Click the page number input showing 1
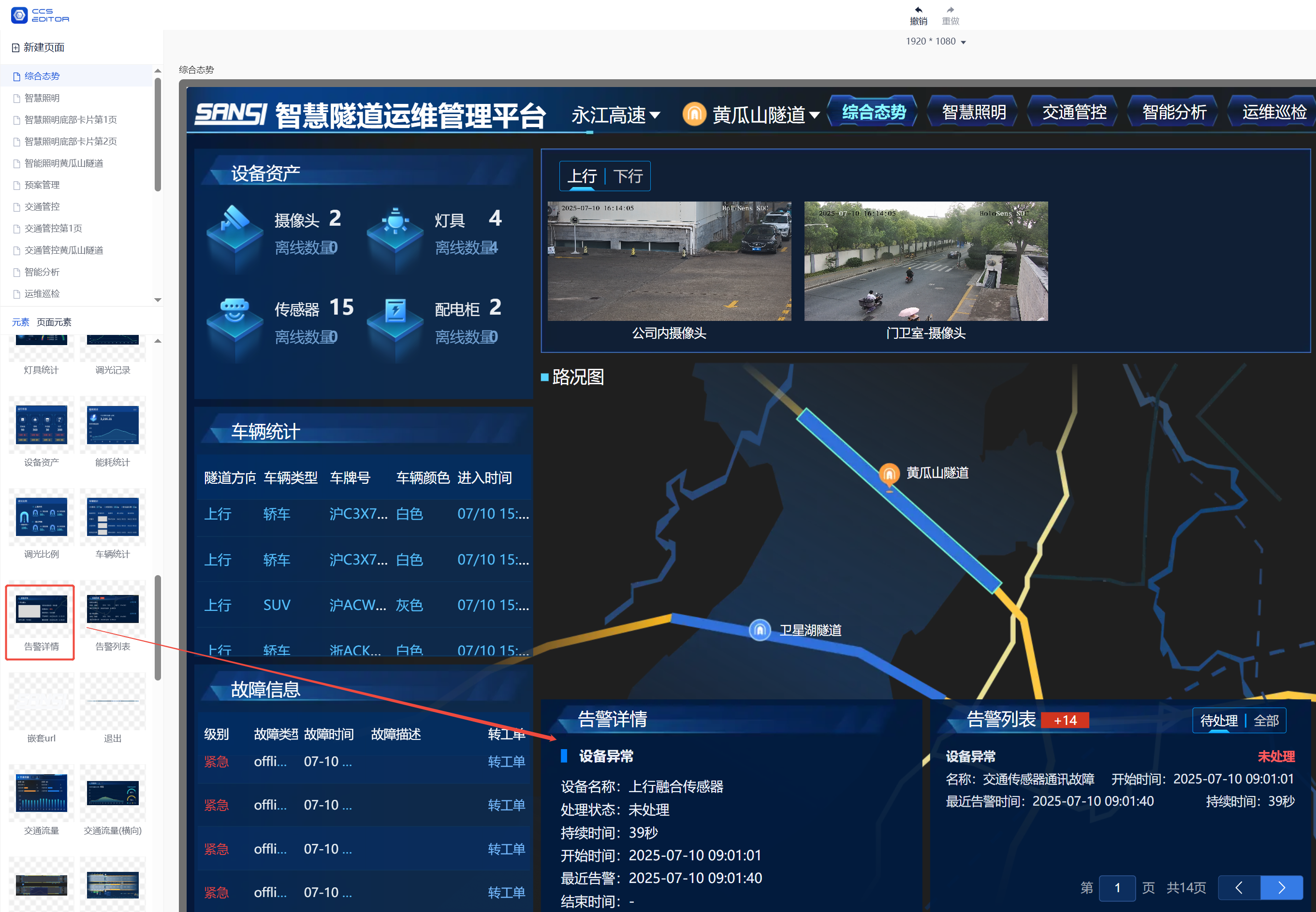Viewport: 1316px width, 912px height. tap(1116, 888)
